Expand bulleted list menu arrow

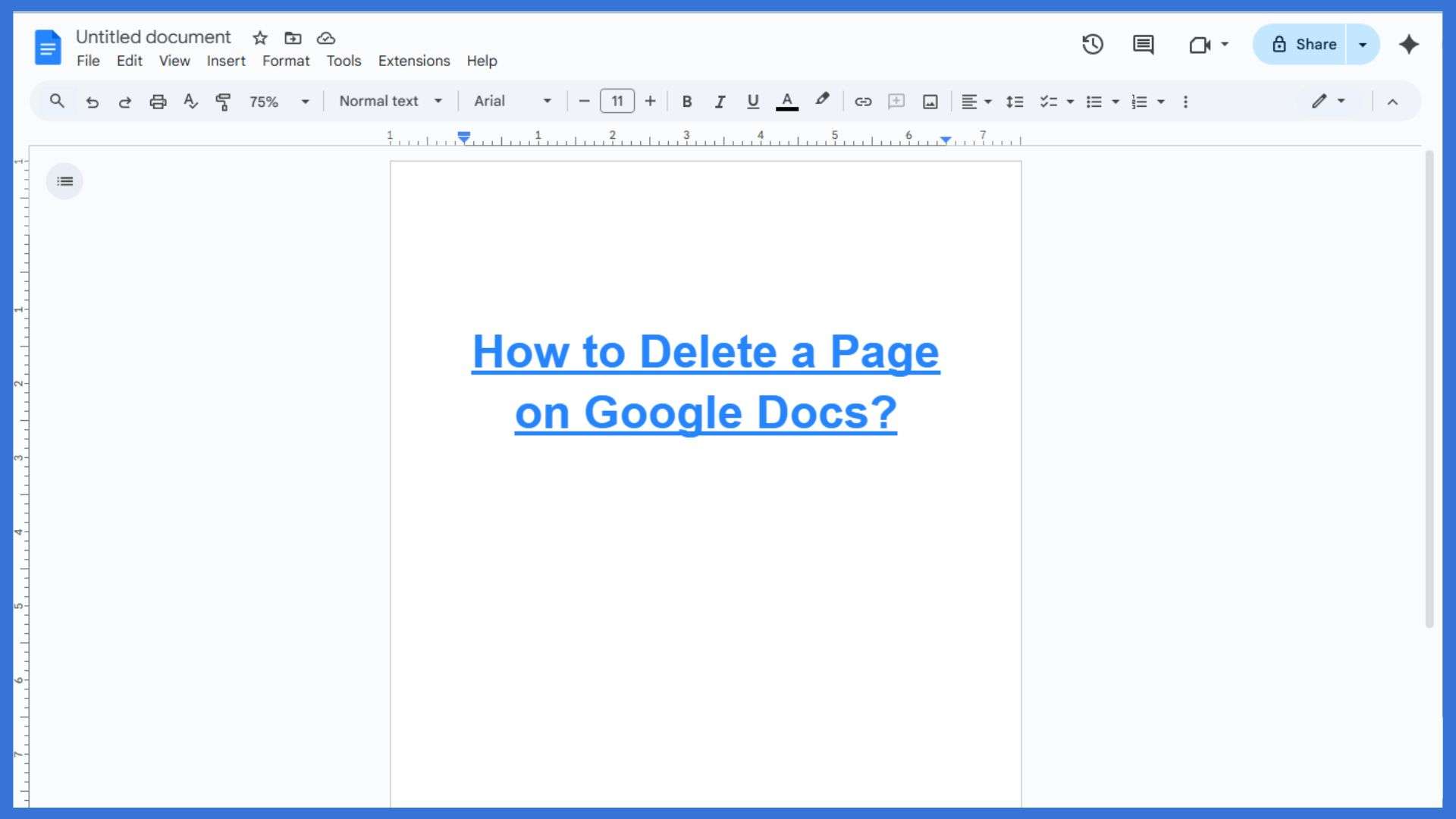pyautogui.click(x=1116, y=102)
